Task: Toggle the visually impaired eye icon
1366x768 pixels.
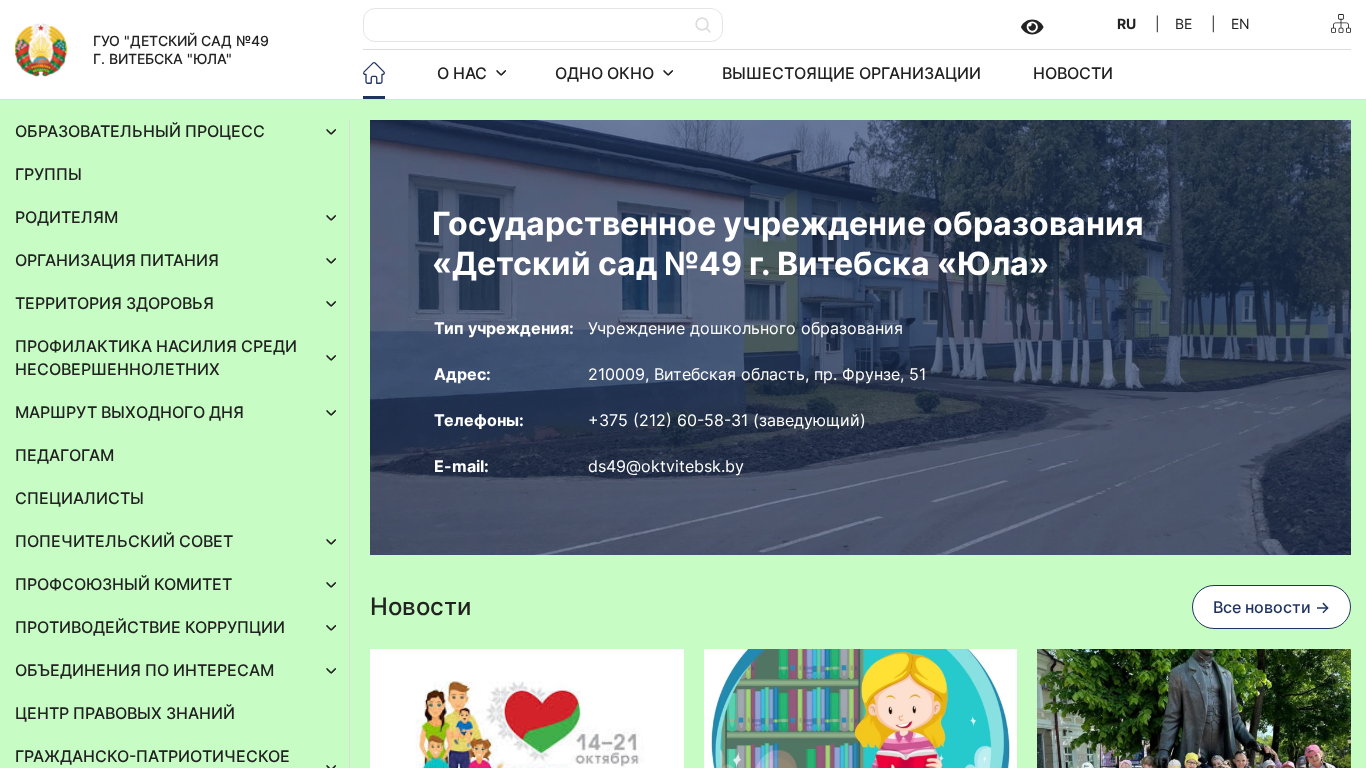Action: [1032, 27]
